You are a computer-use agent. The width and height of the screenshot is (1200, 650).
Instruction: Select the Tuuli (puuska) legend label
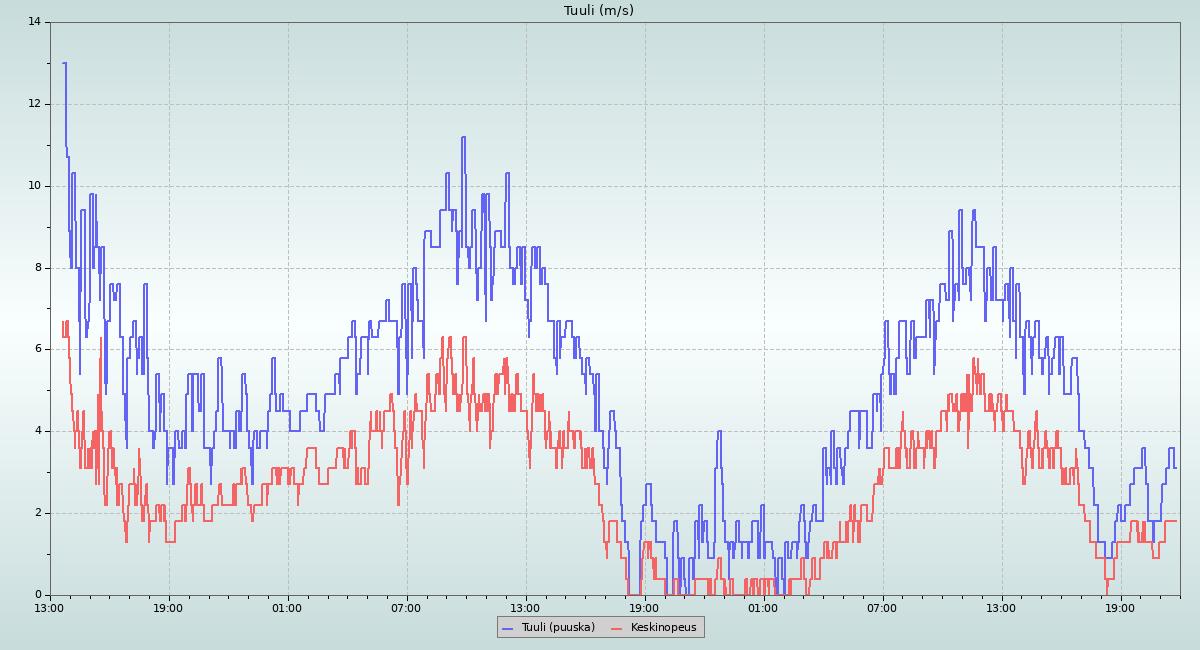(558, 628)
